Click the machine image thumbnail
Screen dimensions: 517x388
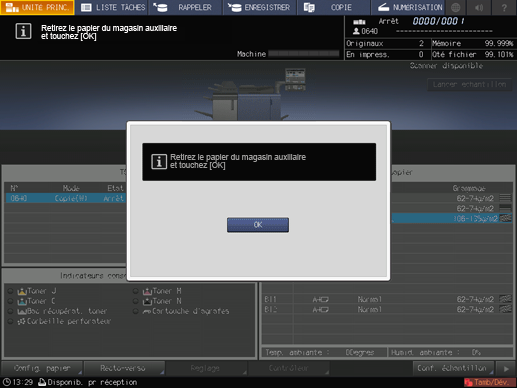click(249, 94)
